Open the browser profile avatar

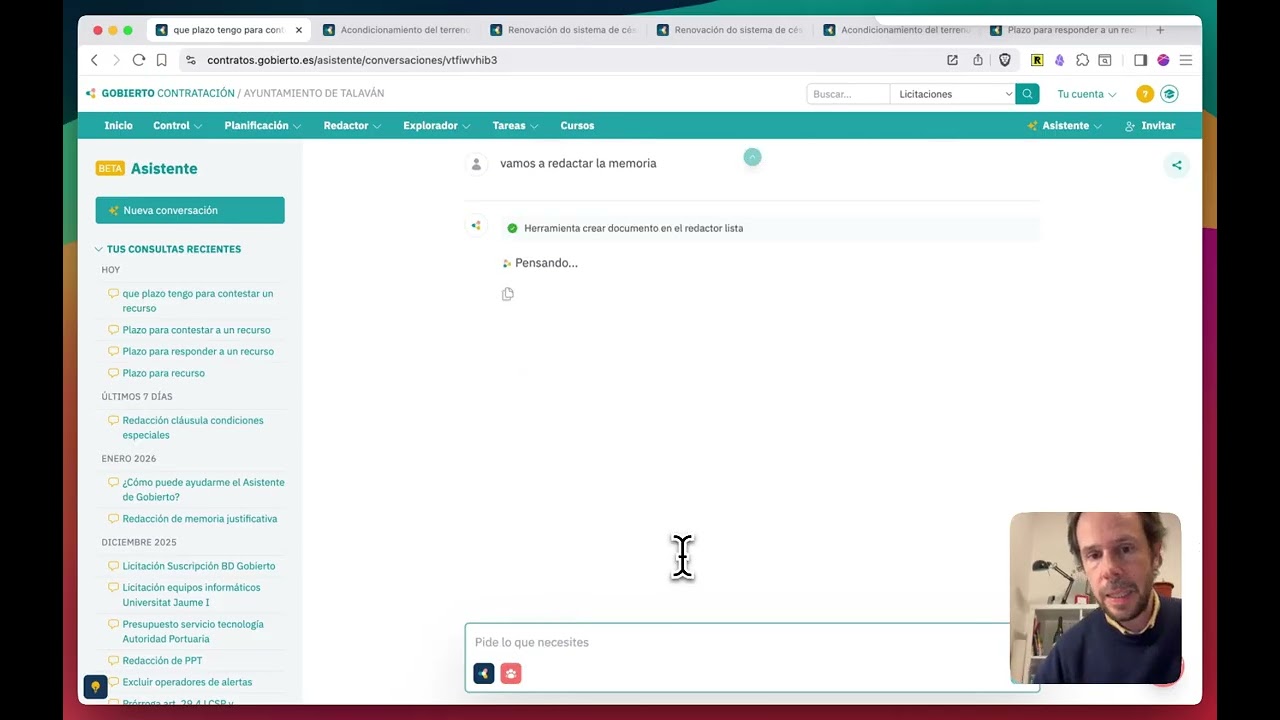[x=1163, y=60]
